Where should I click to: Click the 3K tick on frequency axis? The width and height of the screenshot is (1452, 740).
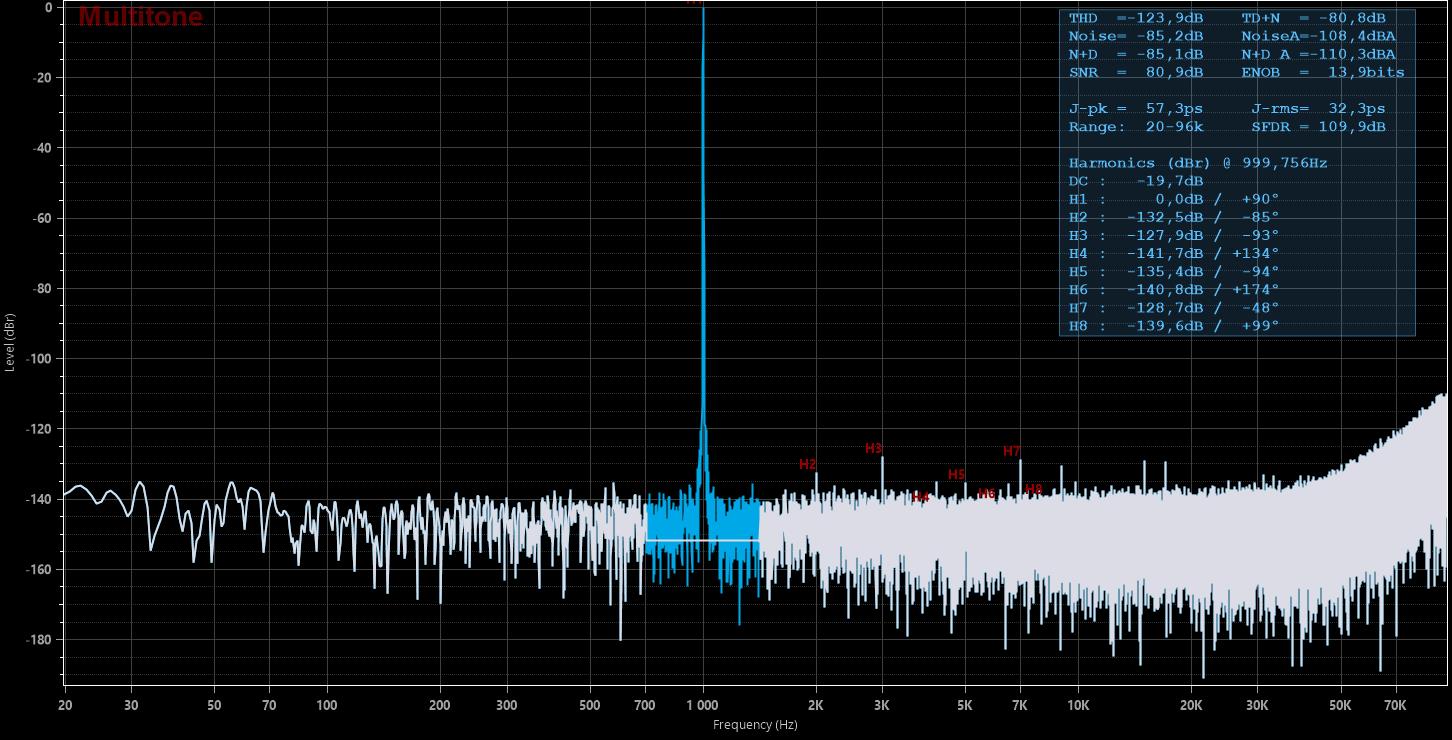882,705
